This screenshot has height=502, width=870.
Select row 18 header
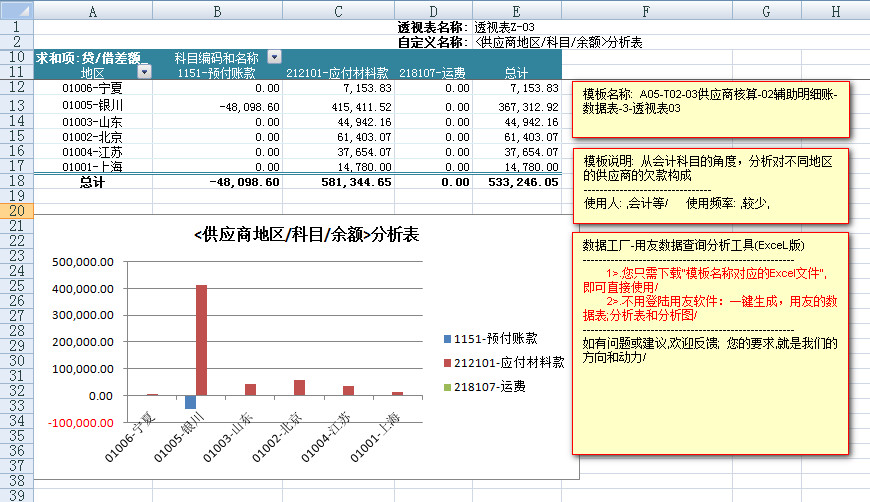(17, 183)
